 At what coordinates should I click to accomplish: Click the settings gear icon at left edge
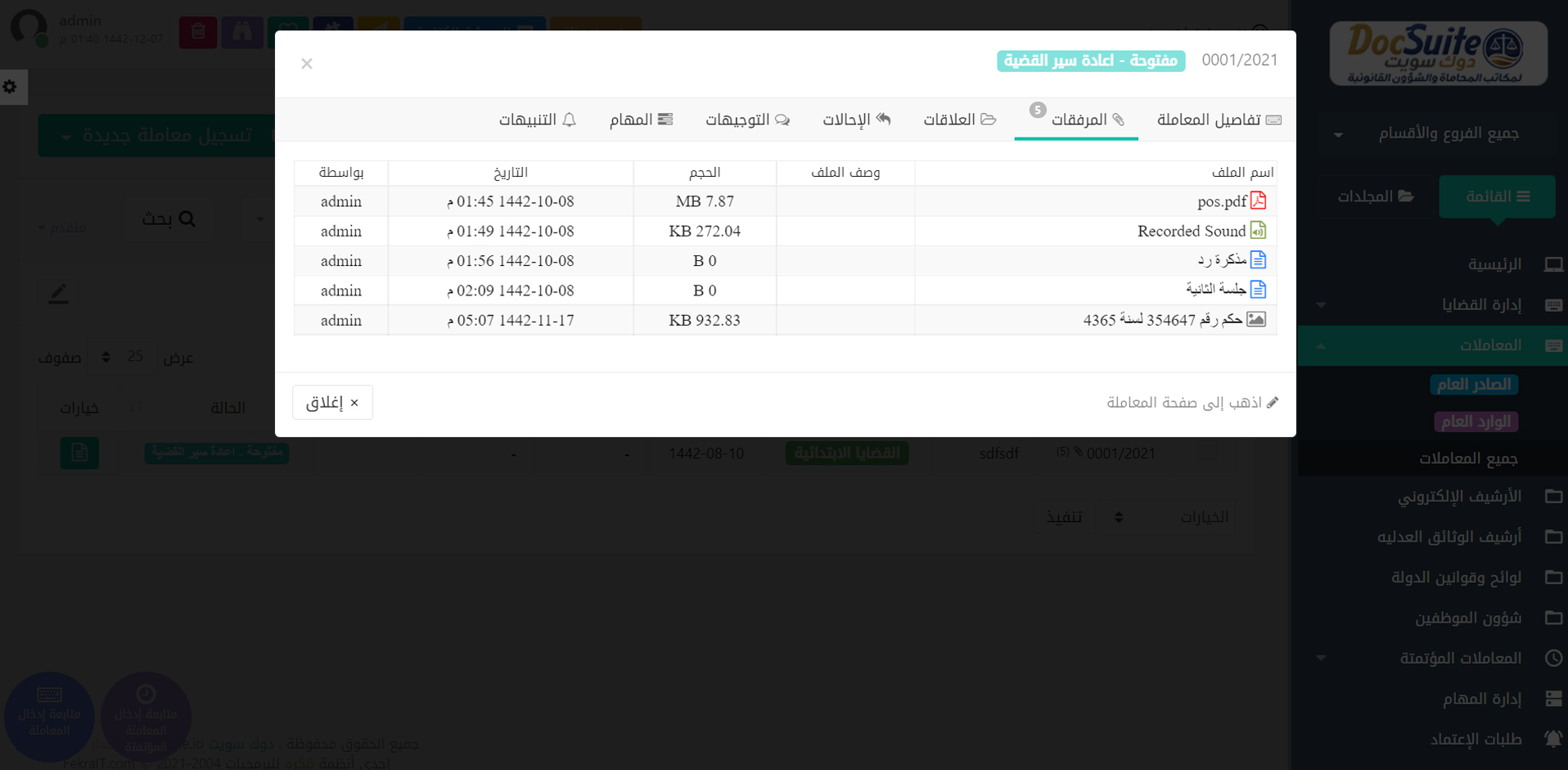pos(11,87)
